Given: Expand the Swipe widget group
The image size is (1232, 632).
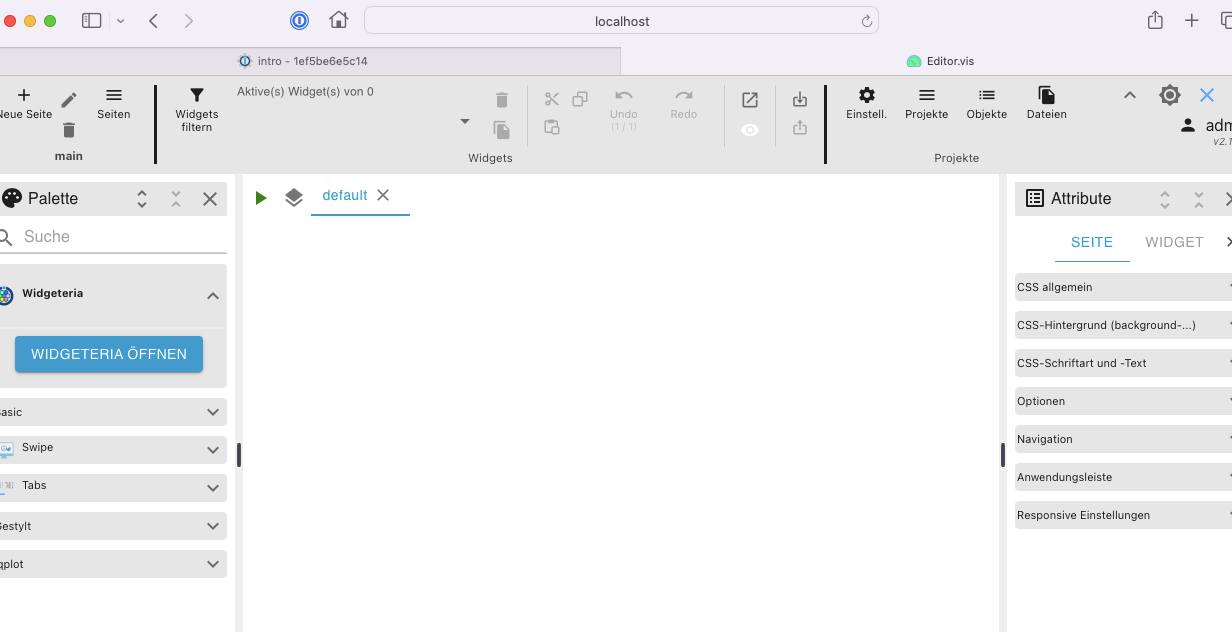Looking at the screenshot, I should tap(113, 449).
